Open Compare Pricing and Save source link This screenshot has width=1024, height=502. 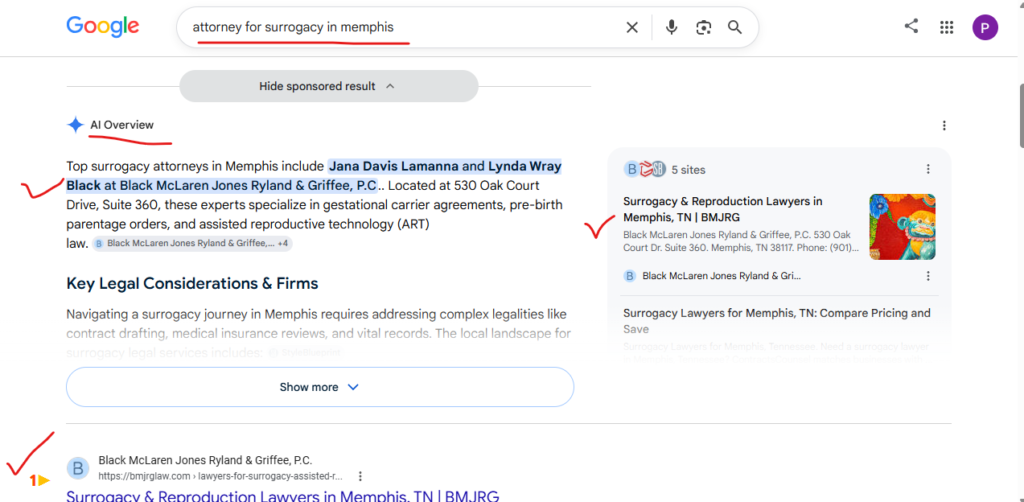point(776,321)
